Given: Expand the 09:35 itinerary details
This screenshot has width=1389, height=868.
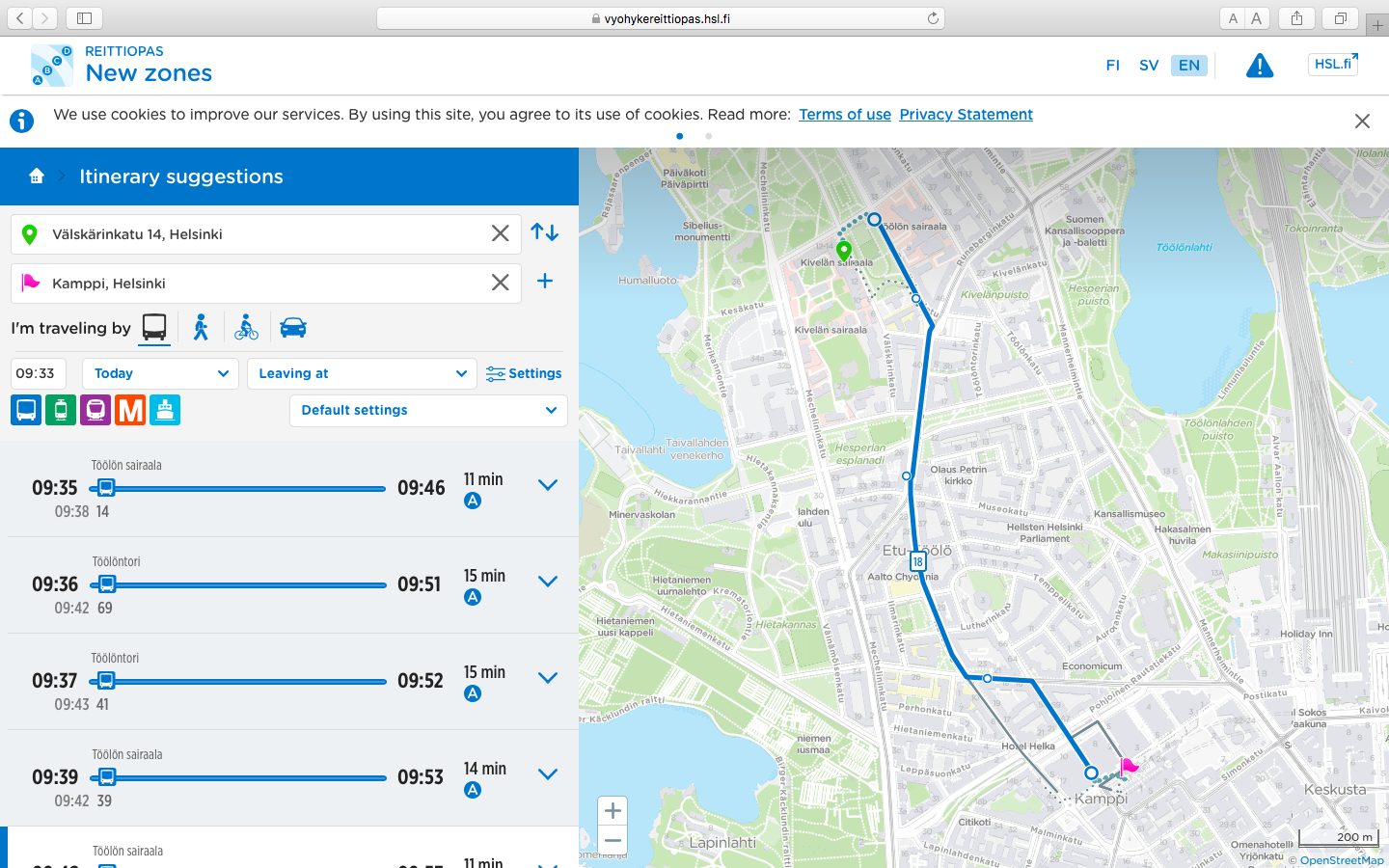Looking at the screenshot, I should click(548, 485).
